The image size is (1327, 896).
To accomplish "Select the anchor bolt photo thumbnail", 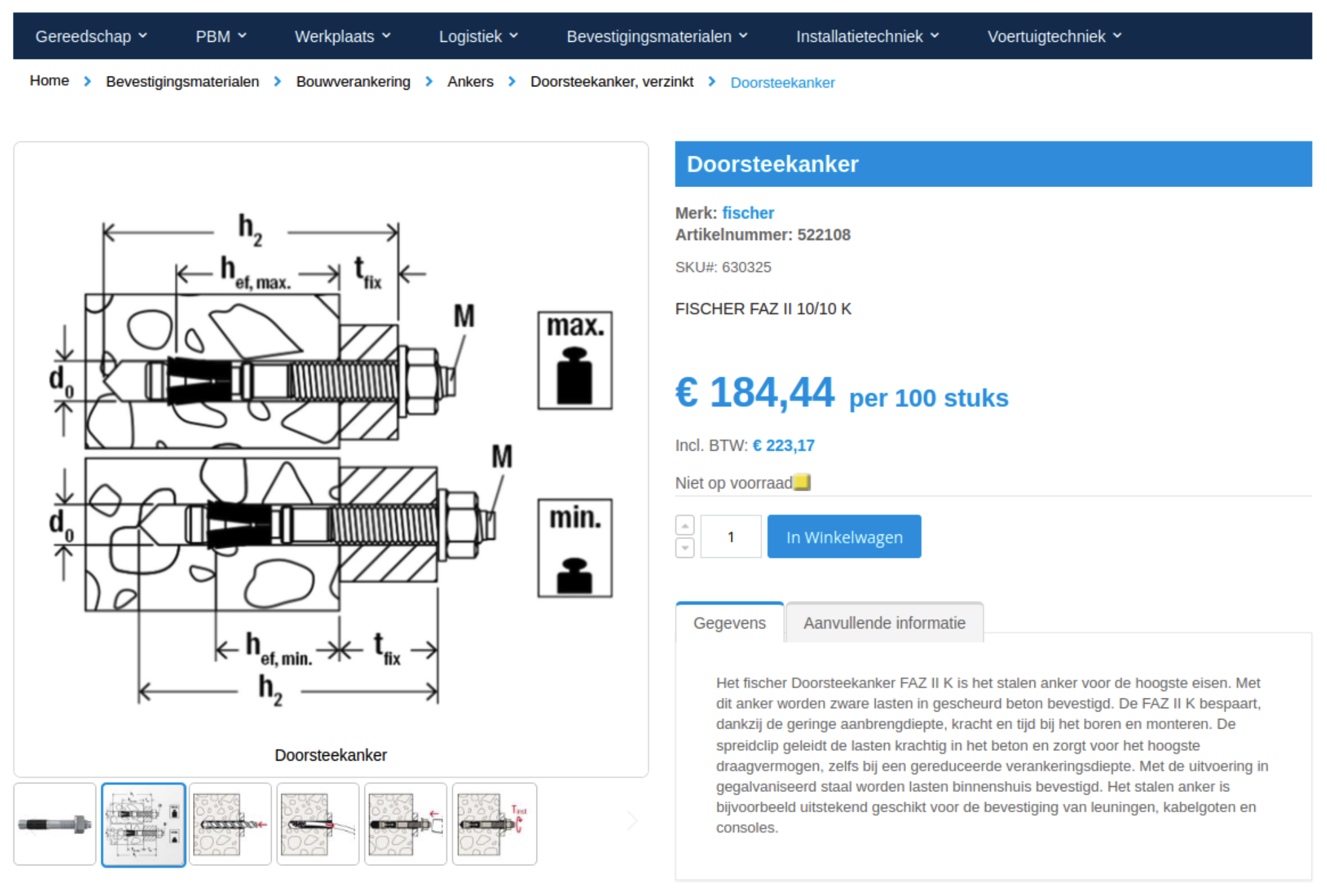I will tap(55, 824).
